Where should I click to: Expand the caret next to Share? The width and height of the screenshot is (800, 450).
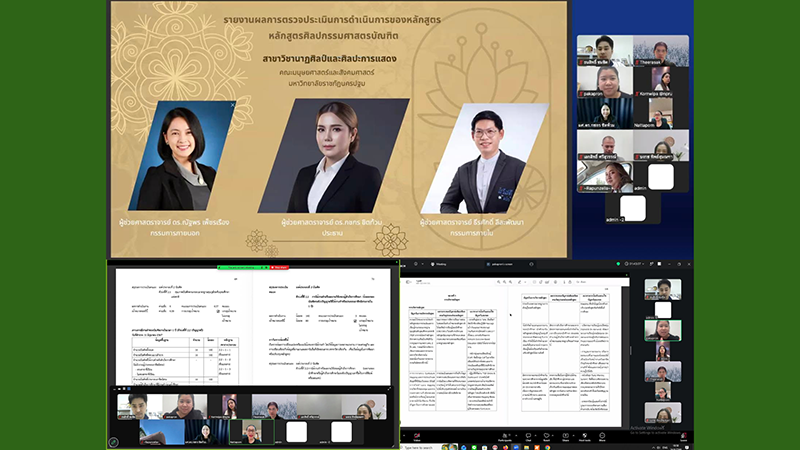(x=573, y=436)
